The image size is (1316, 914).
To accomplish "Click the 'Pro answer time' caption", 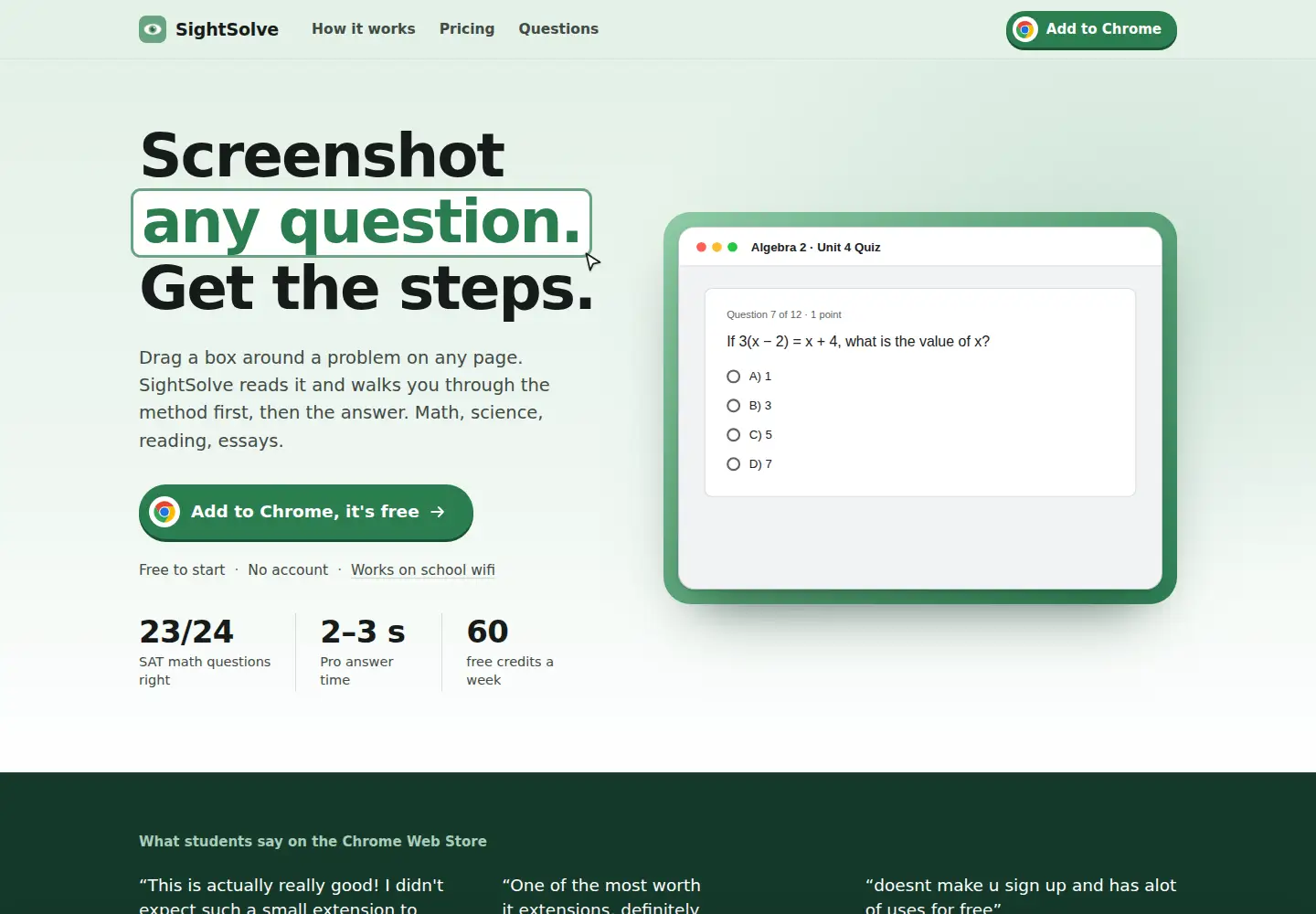I will click(x=356, y=671).
